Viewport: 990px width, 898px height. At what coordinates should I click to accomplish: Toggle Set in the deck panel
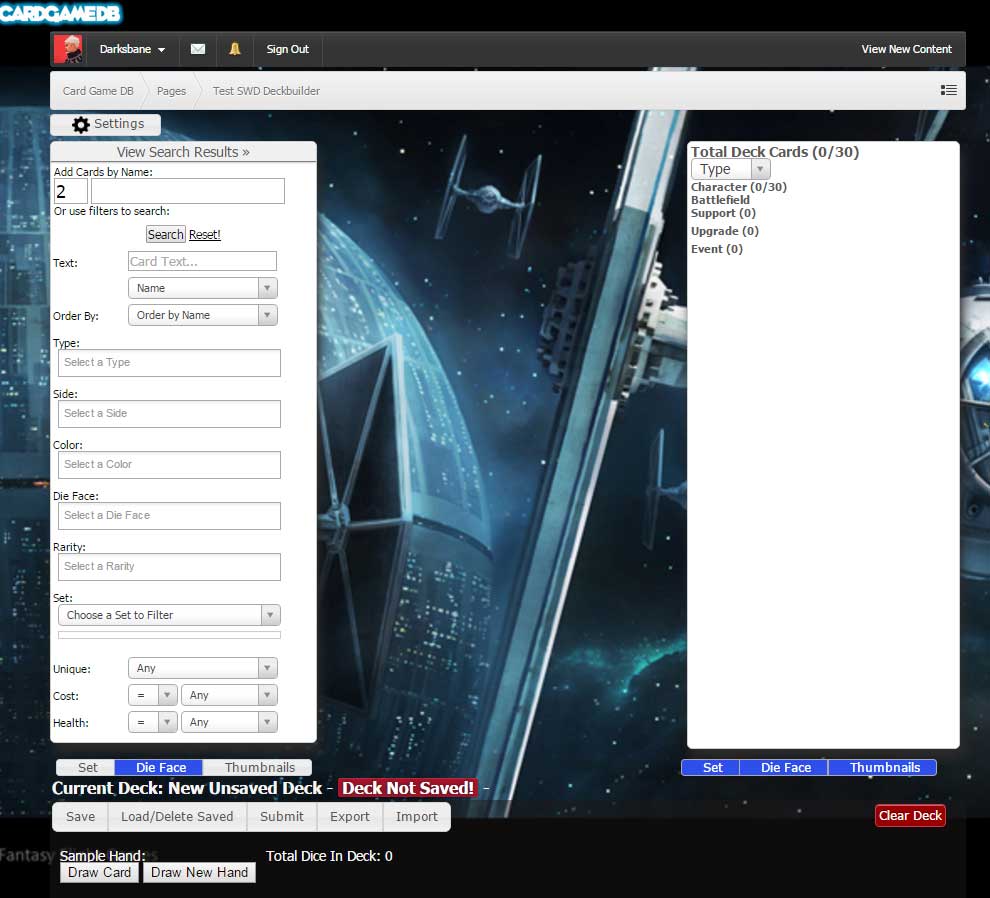point(712,767)
